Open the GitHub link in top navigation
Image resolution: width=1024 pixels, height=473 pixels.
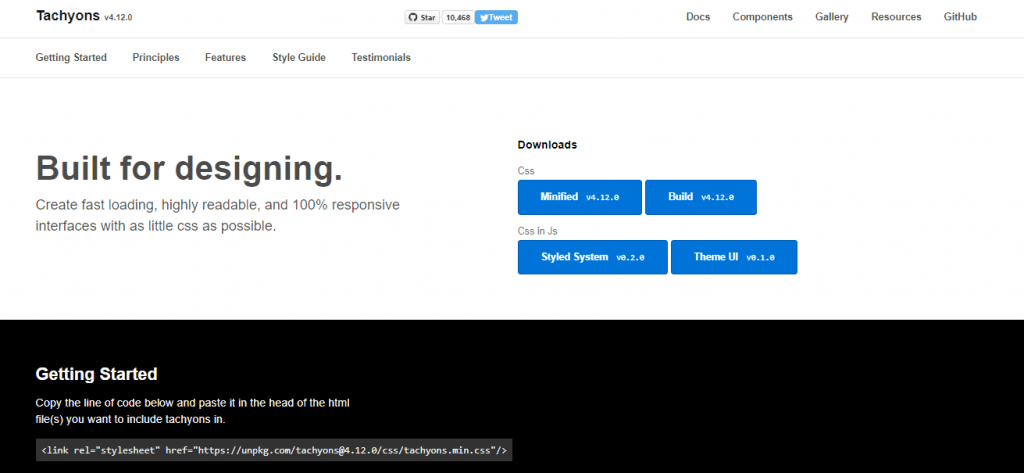960,17
